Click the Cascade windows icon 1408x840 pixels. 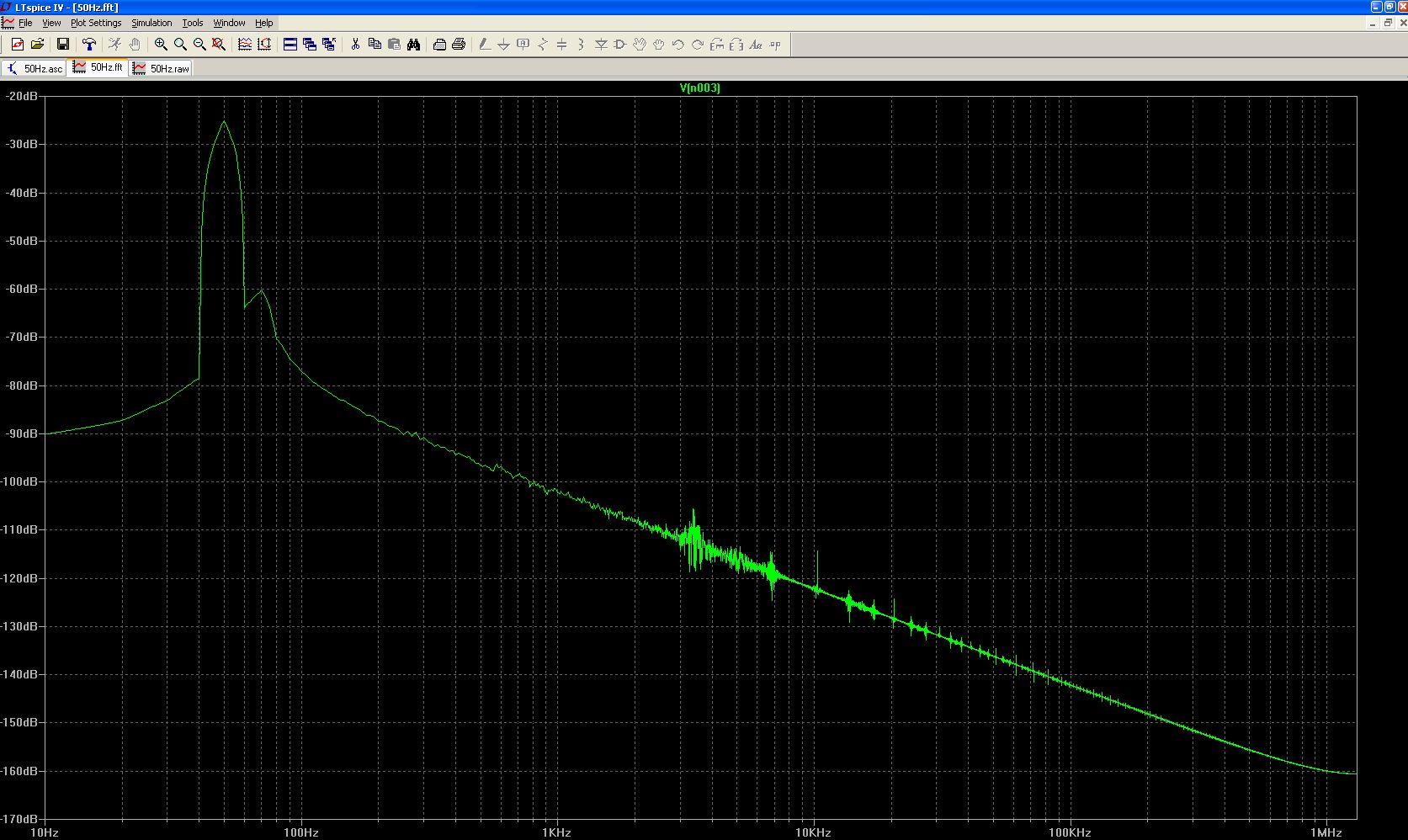[x=310, y=45]
